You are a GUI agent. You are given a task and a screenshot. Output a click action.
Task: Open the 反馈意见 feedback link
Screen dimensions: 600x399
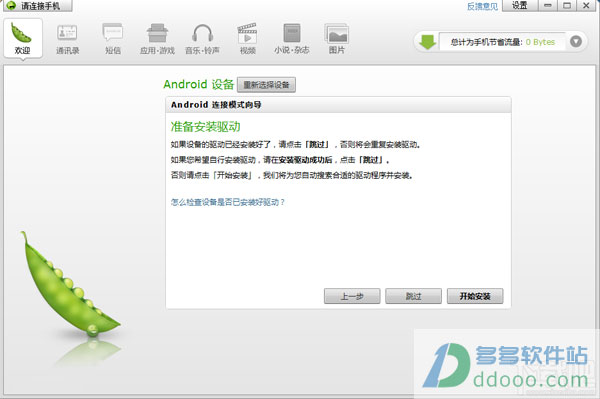tap(483, 6)
